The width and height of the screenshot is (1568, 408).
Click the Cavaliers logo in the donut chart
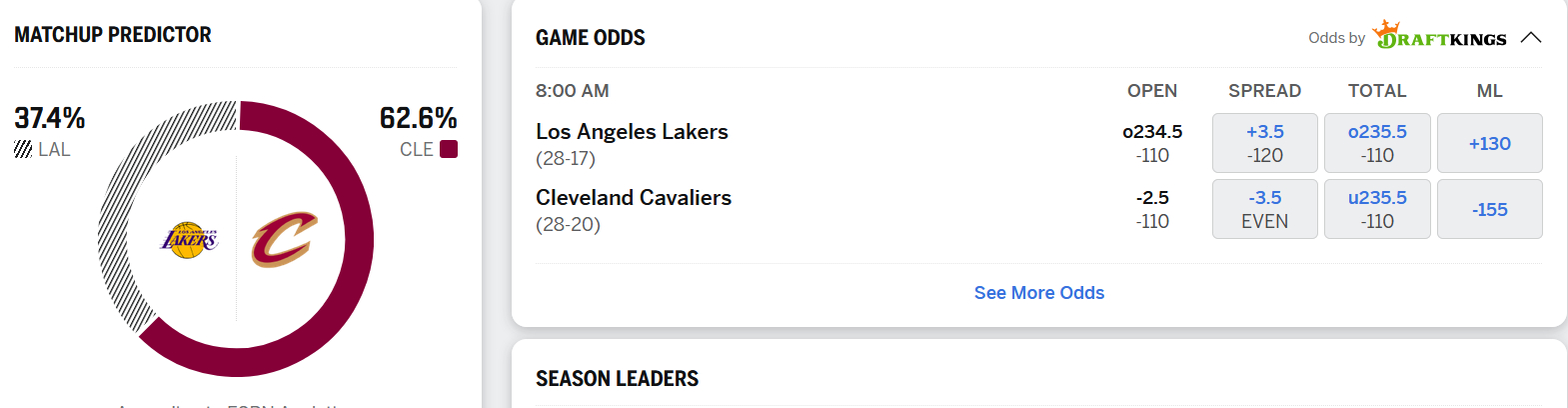(283, 240)
